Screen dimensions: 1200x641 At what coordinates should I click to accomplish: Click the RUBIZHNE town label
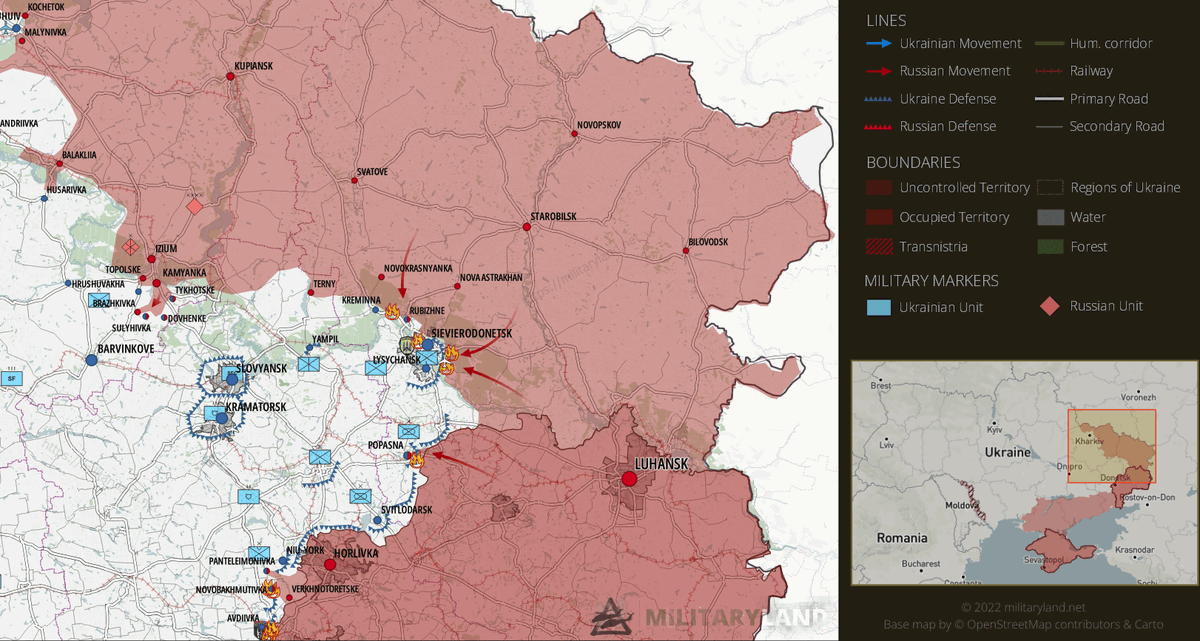(x=427, y=311)
